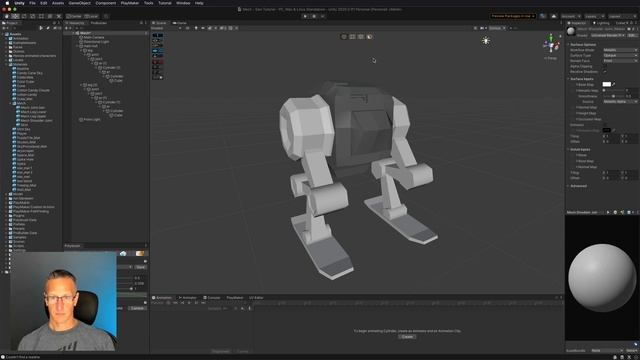The height and width of the screenshot is (360, 640).
Task: Select the Scale tool in toolbar
Action: (33, 16)
